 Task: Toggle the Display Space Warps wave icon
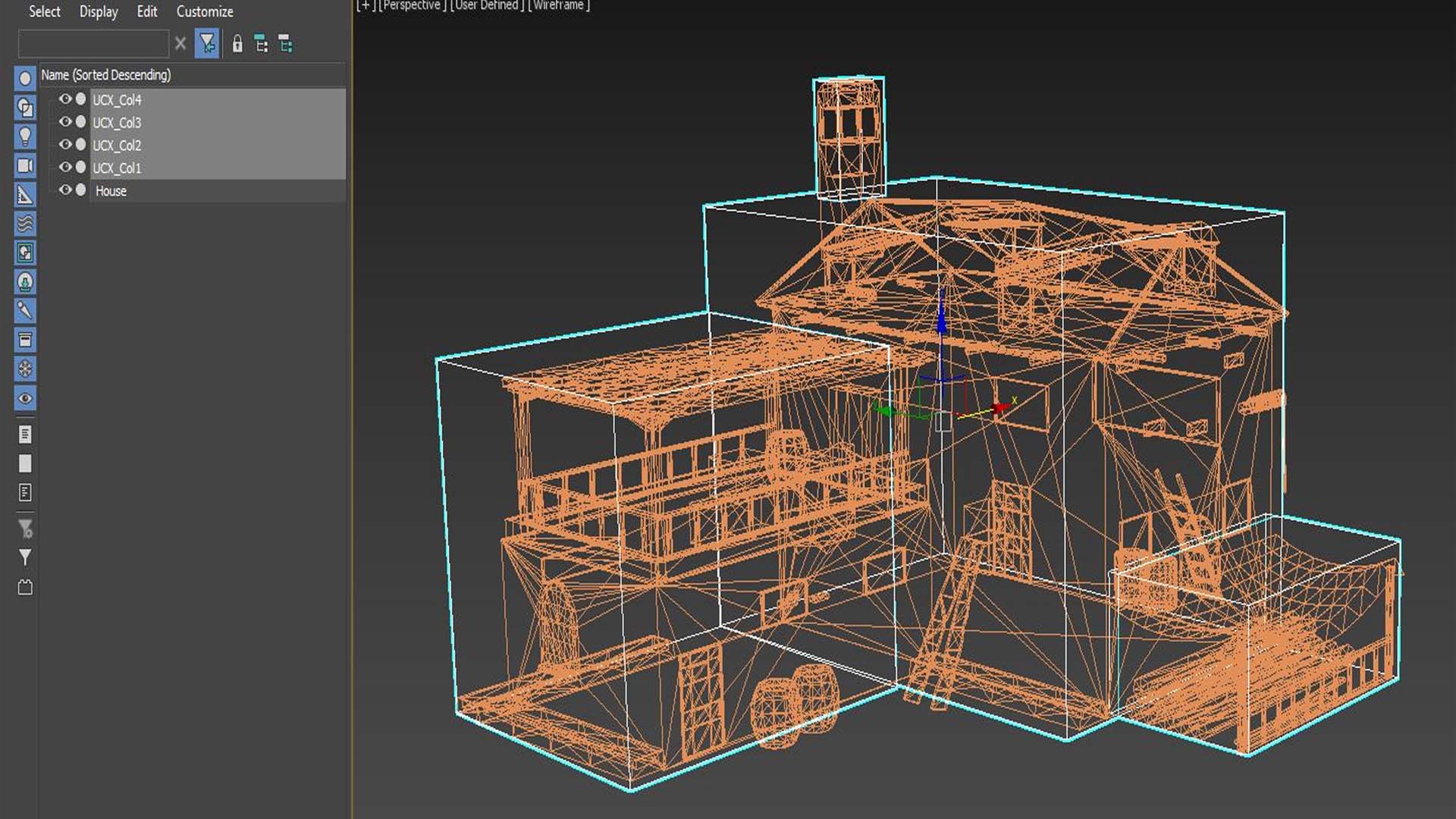click(x=25, y=224)
